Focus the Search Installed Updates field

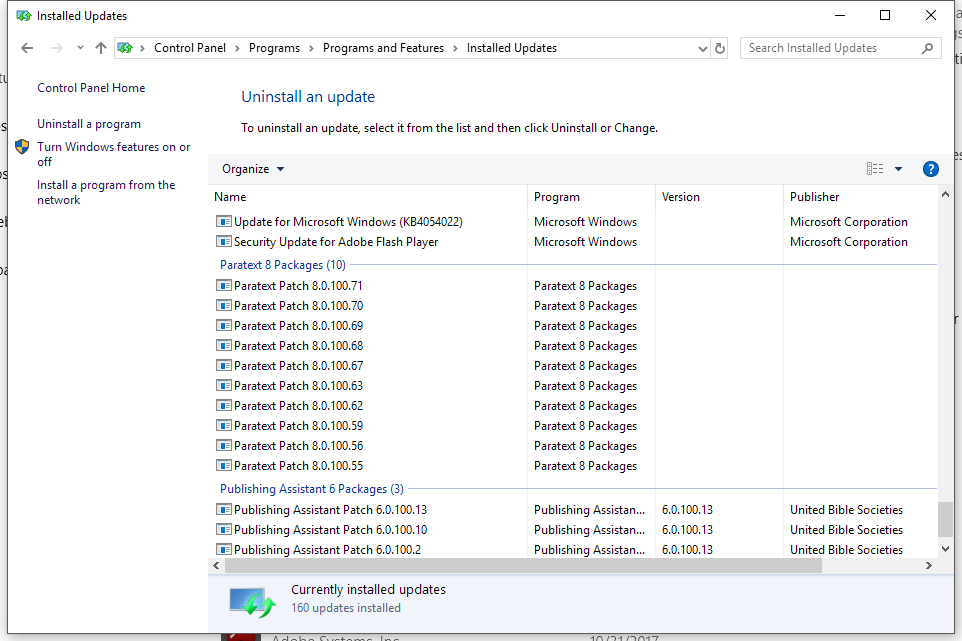(840, 48)
